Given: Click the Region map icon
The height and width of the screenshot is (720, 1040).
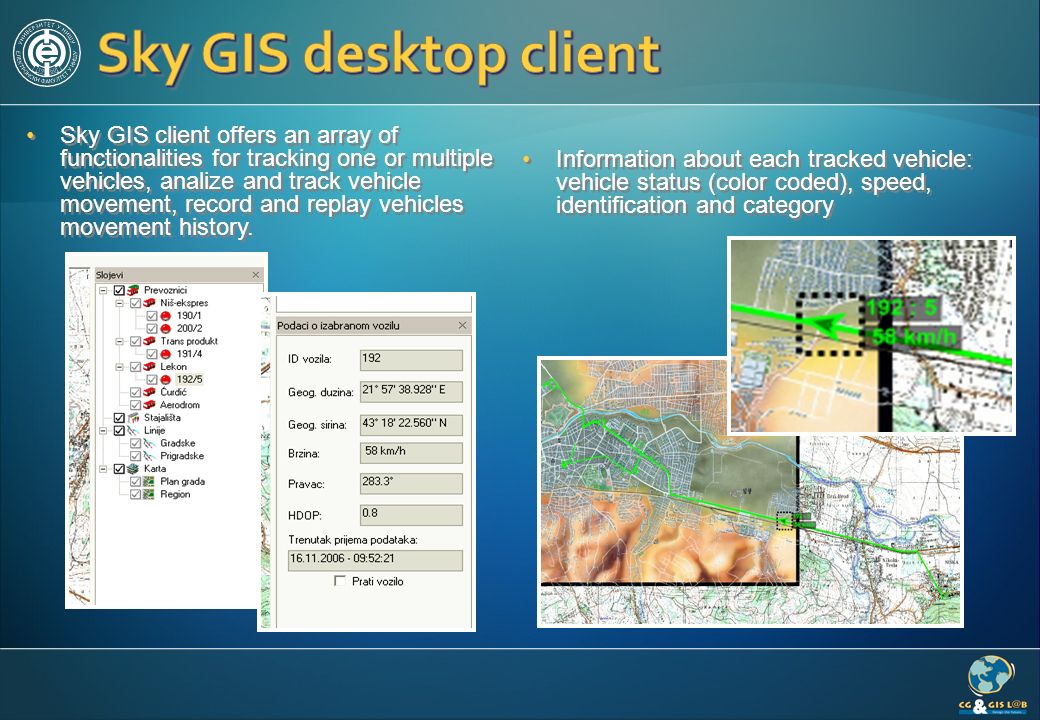Looking at the screenshot, I should point(149,495).
